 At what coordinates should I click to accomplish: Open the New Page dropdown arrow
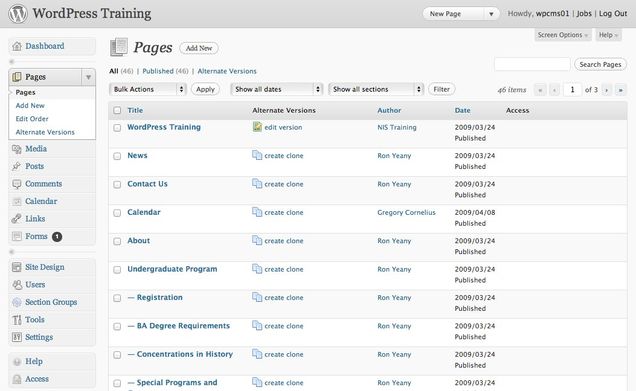(491, 14)
